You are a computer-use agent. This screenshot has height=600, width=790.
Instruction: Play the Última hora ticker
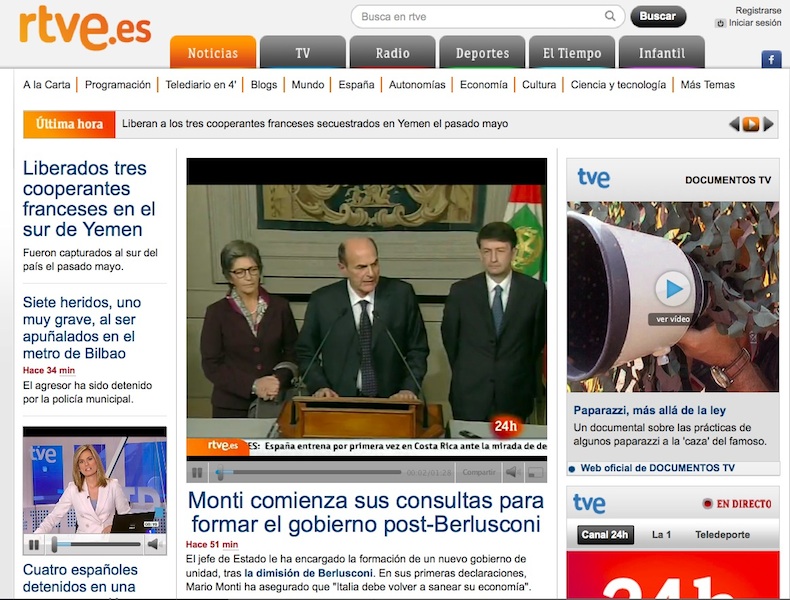click(751, 124)
